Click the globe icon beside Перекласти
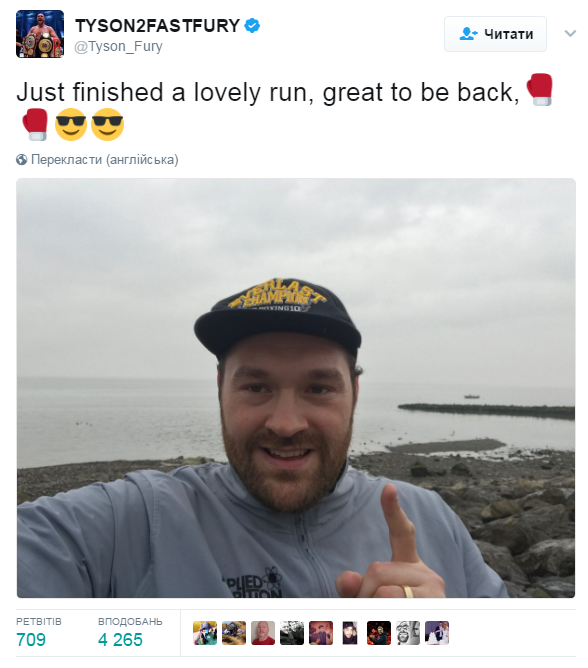Screen dimensions: 588x668 [x=22, y=160]
